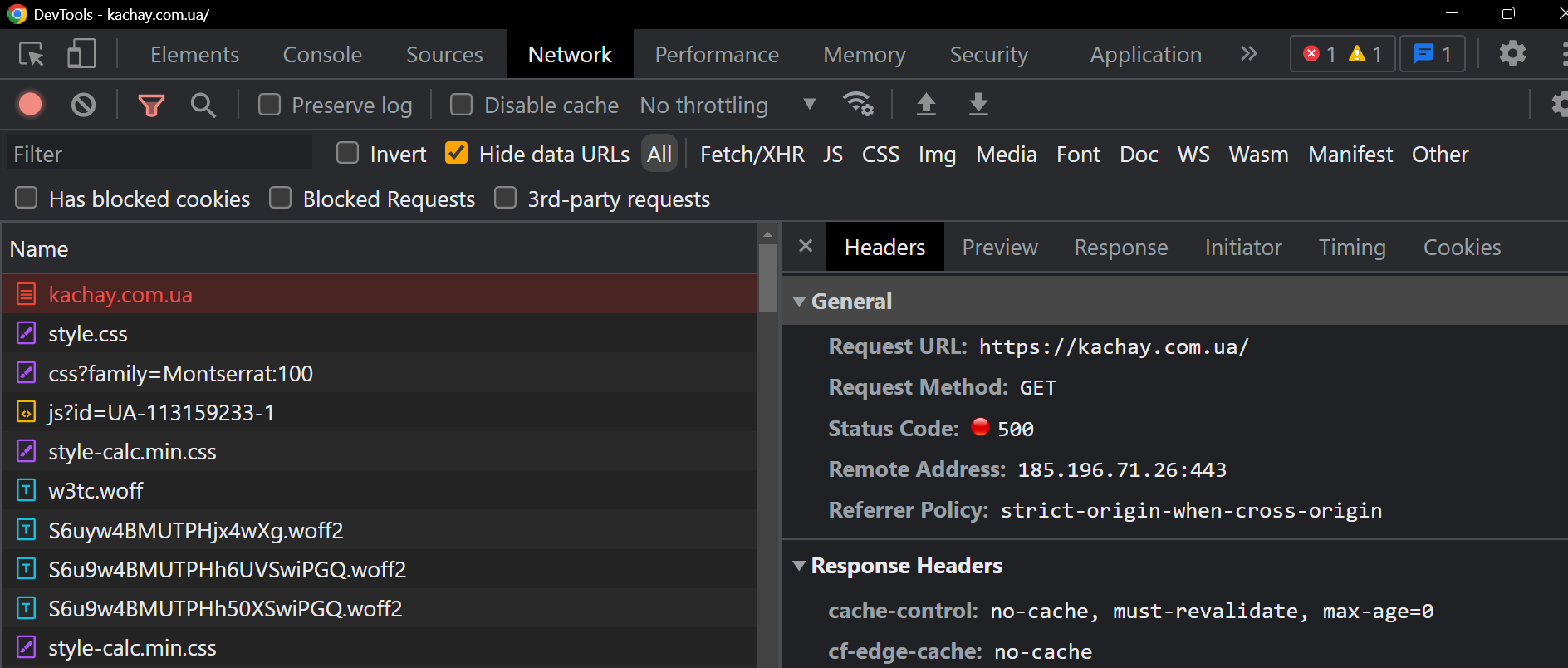Select the style.css request
The image size is (1568, 668).
click(88, 334)
